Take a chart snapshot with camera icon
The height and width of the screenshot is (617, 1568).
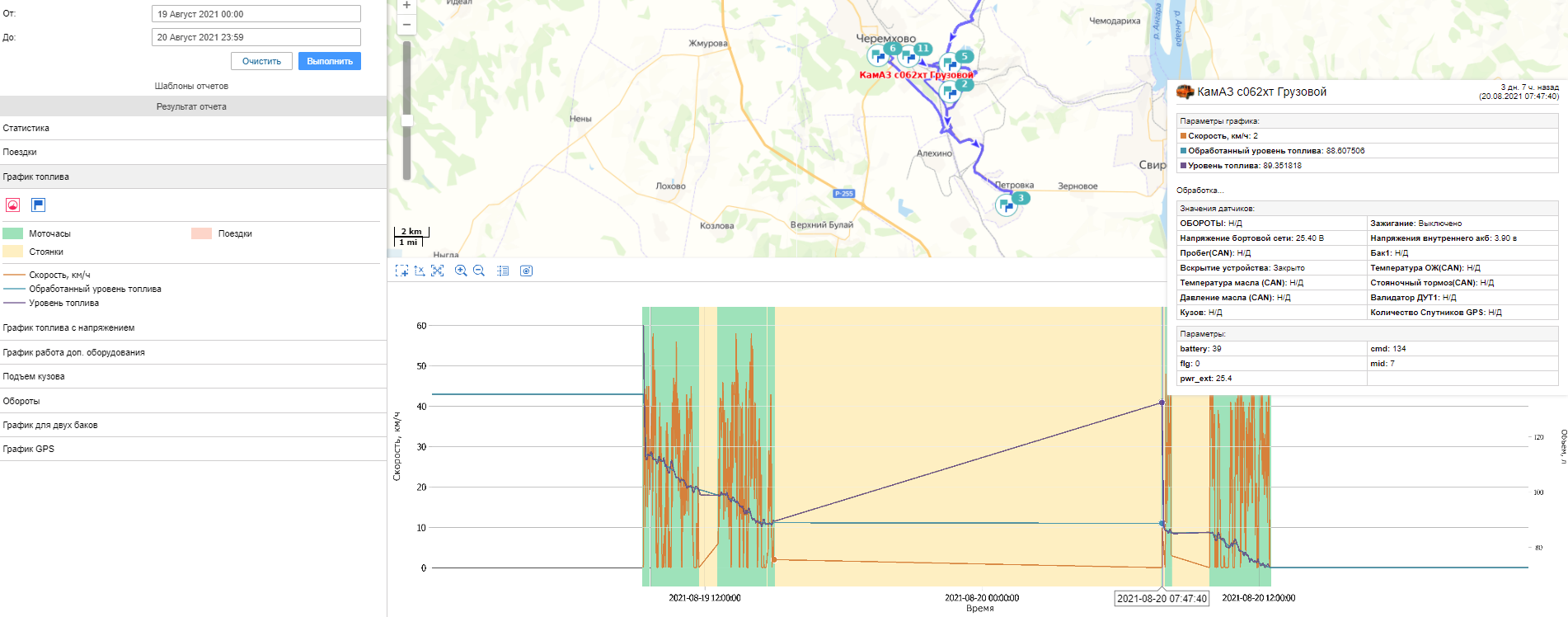527,271
